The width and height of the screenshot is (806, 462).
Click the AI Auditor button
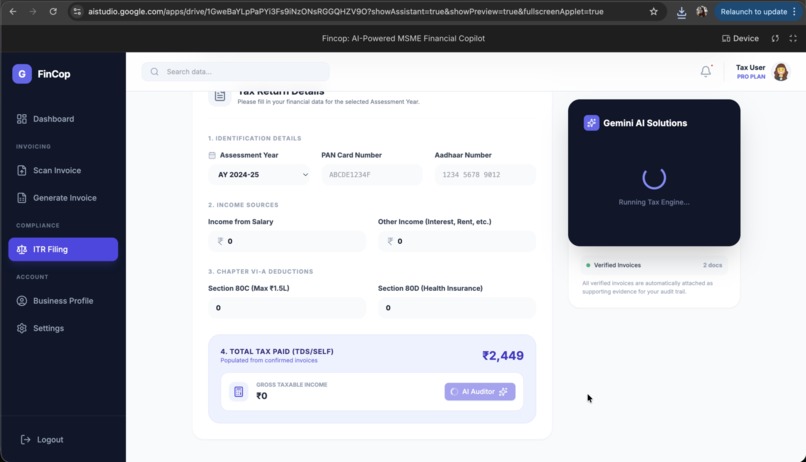point(480,392)
